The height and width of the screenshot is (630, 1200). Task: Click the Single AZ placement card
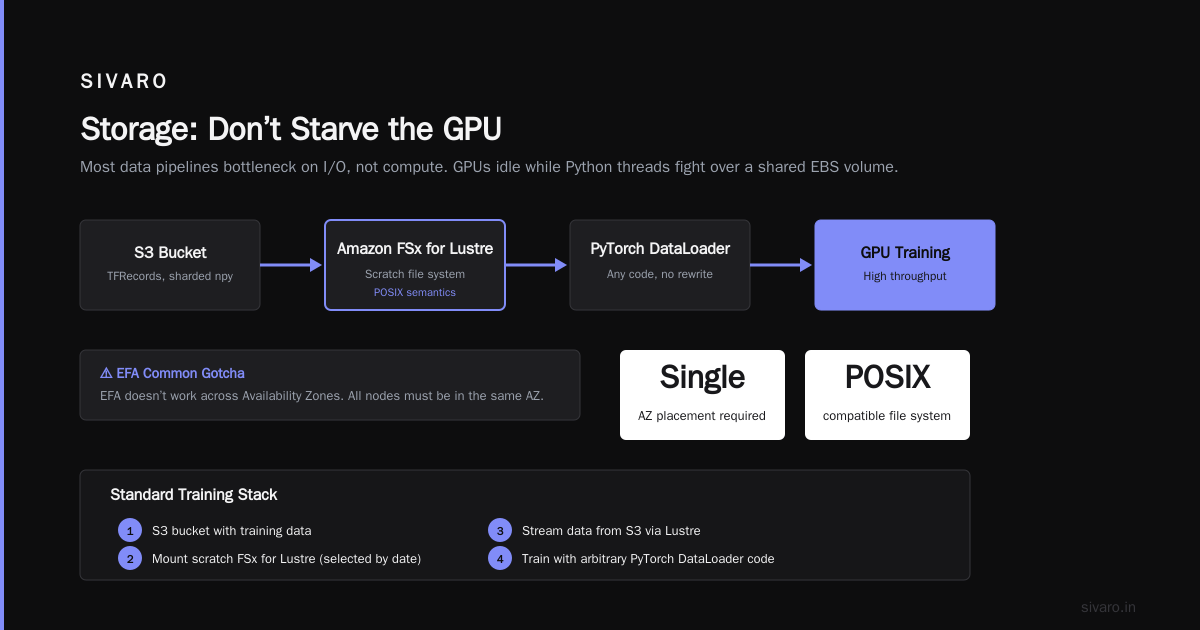(702, 395)
